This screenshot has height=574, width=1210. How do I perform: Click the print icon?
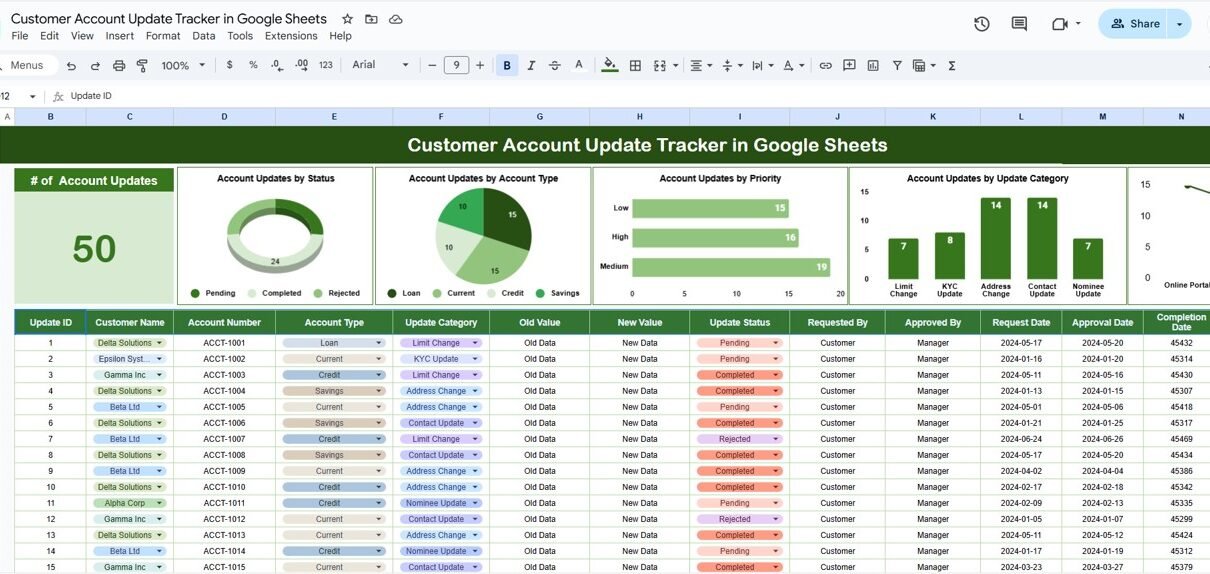point(119,65)
